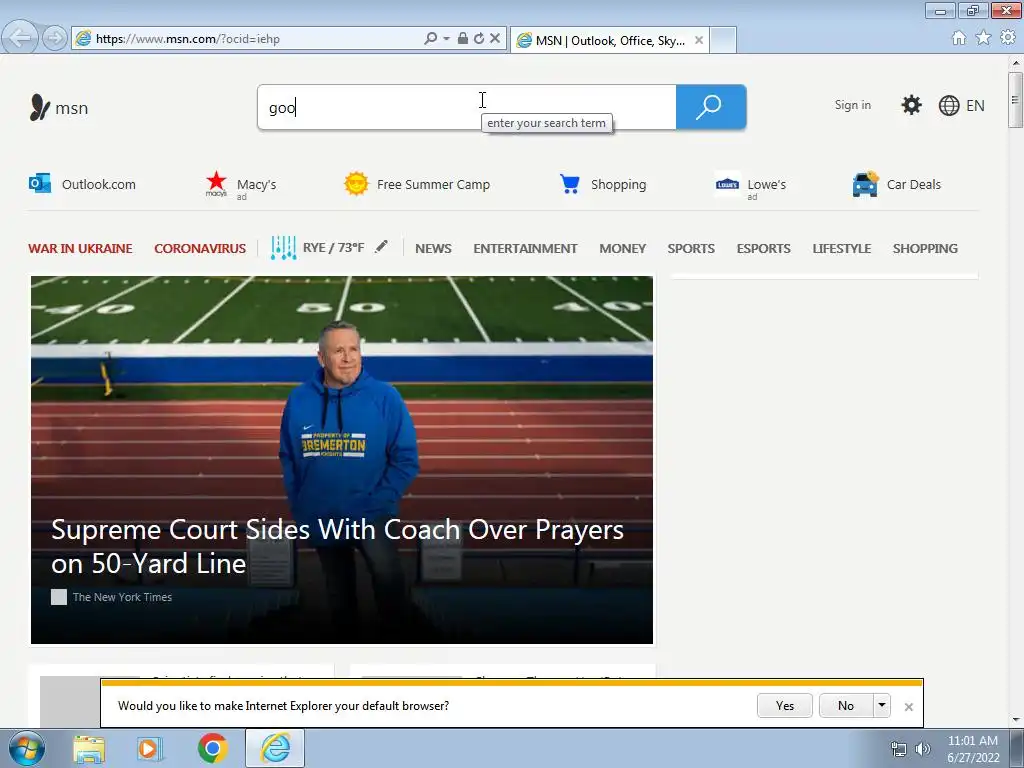Viewport: 1024px width, 768px height.
Task: Click the Shopping cart icon
Action: pos(569,184)
